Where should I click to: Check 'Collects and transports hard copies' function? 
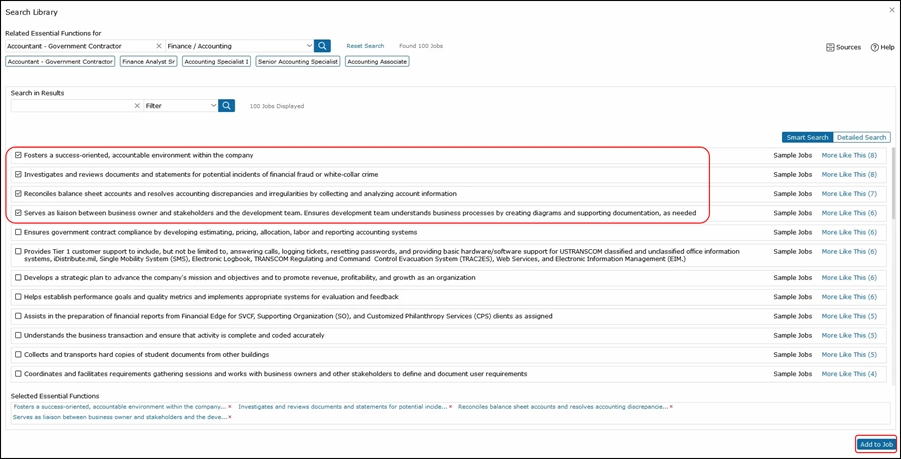click(18, 354)
